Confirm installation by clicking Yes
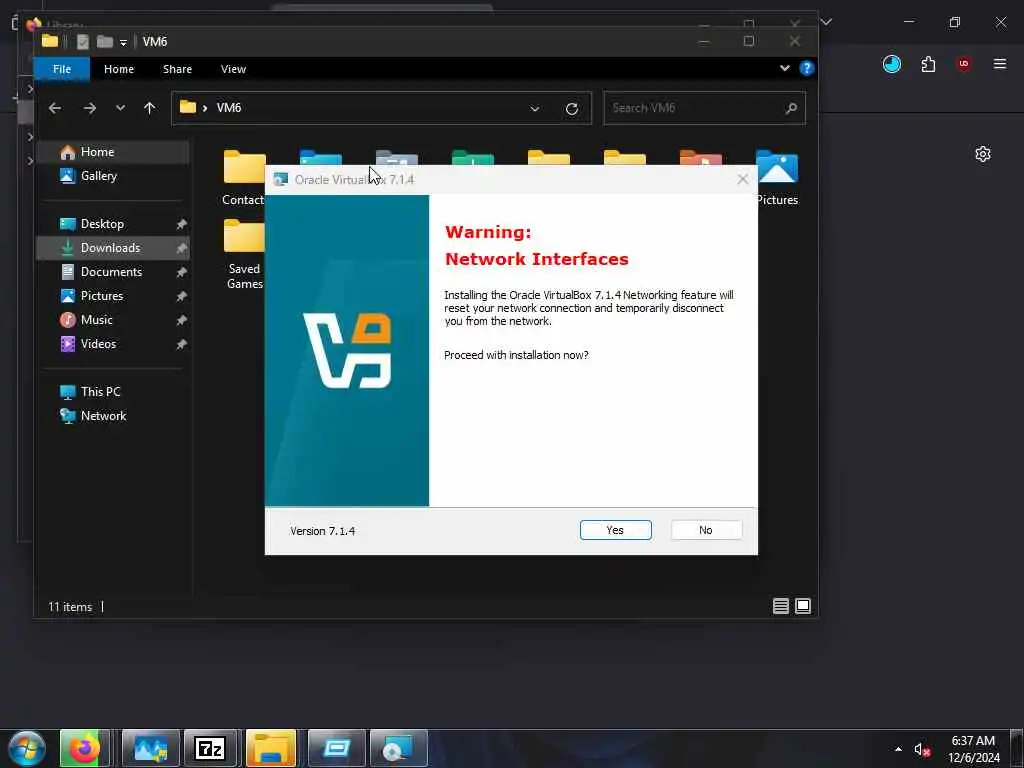The image size is (1024, 768). (615, 530)
